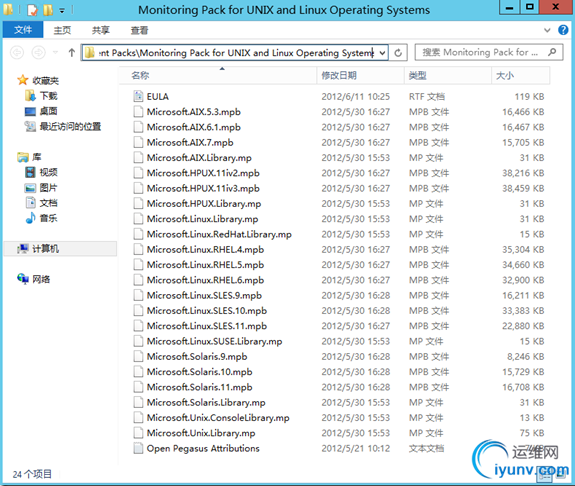
Task: Select Microsoft.HPUX.Library.mp file icon
Action: (x=138, y=204)
